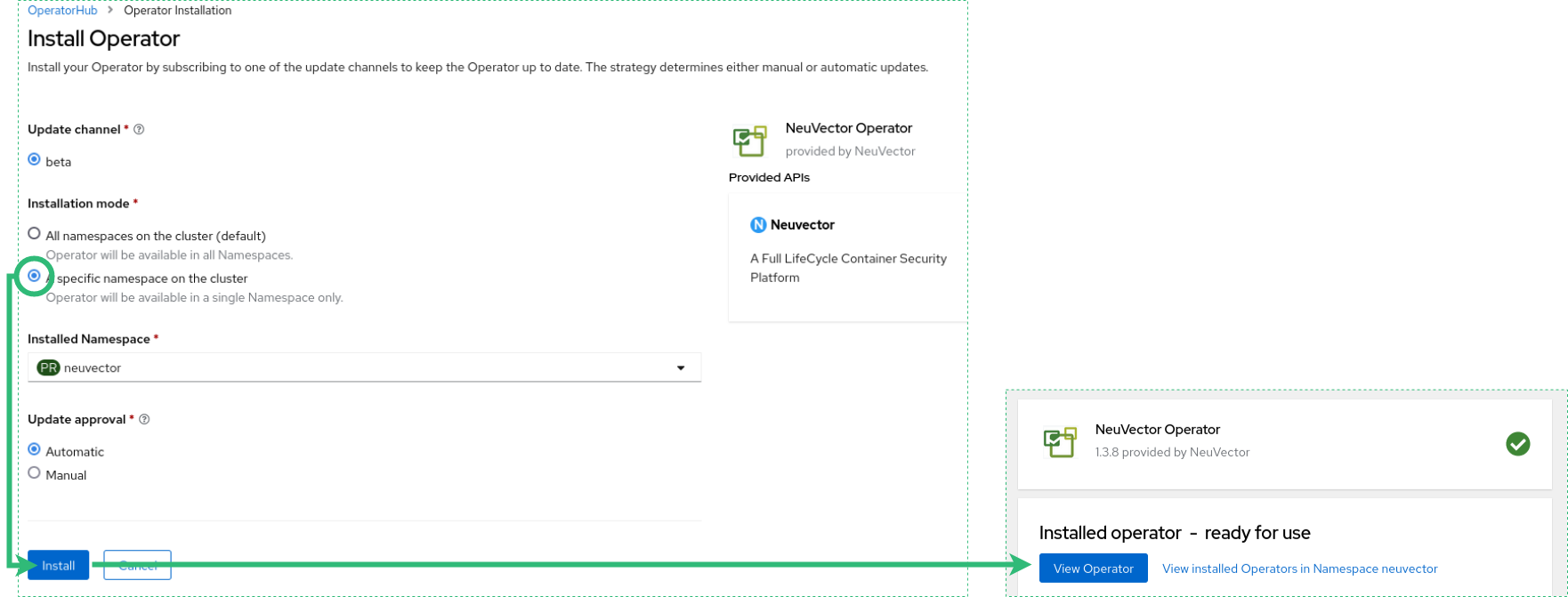Open View installed Operators in Namespace neuvector

coord(1299,569)
